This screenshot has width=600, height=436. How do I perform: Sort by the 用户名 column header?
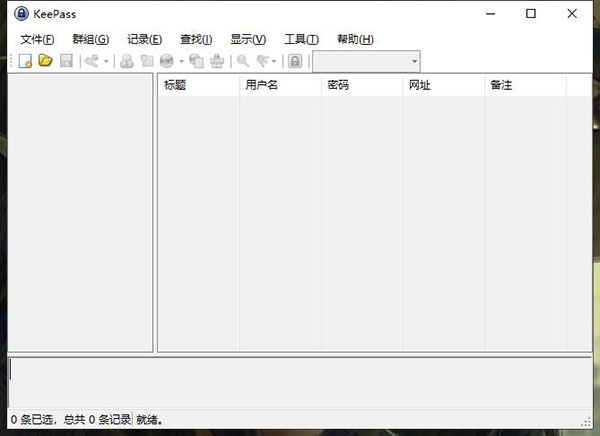[x=280, y=85]
